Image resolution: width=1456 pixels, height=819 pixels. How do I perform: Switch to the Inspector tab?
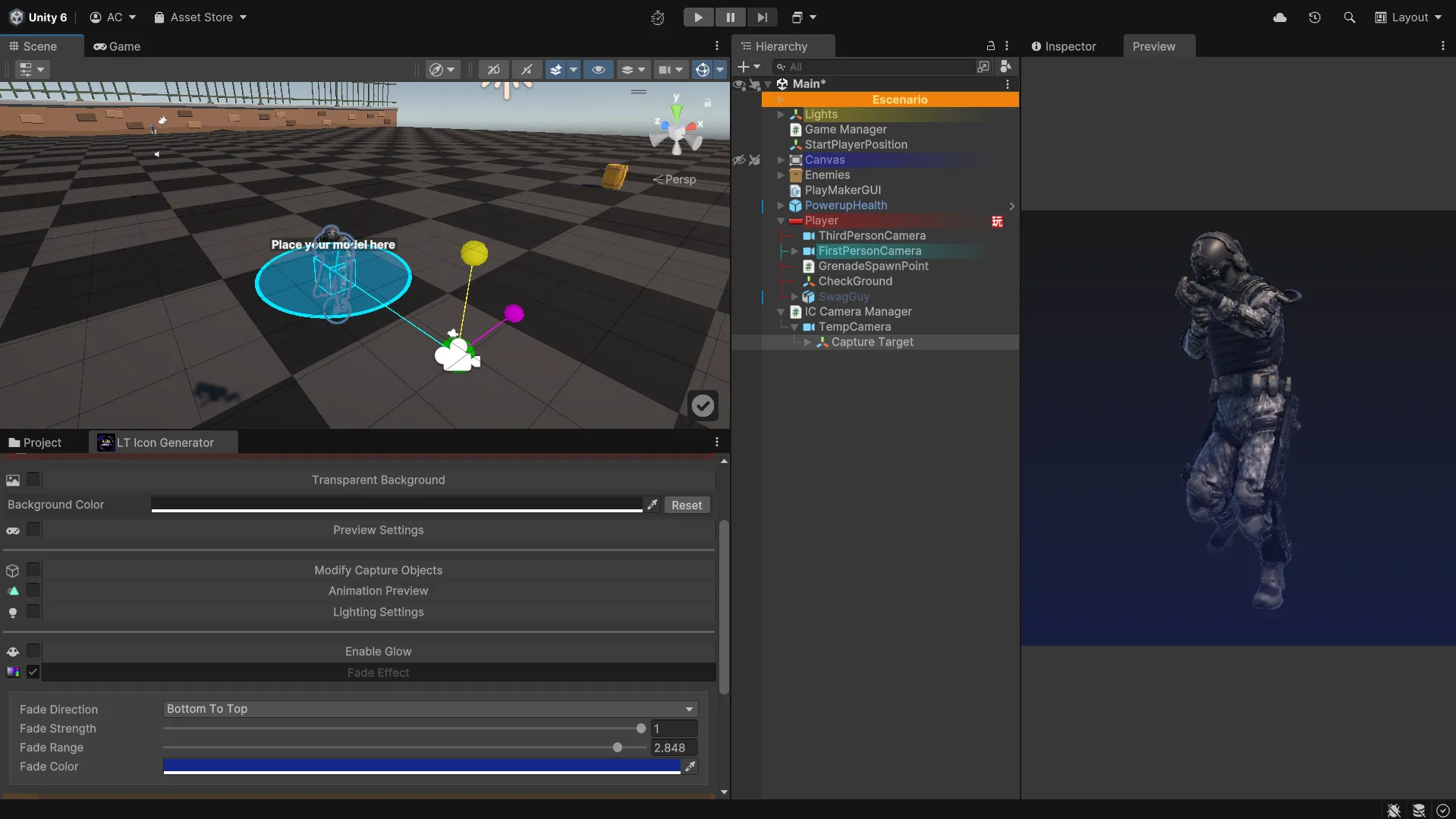[x=1064, y=46]
